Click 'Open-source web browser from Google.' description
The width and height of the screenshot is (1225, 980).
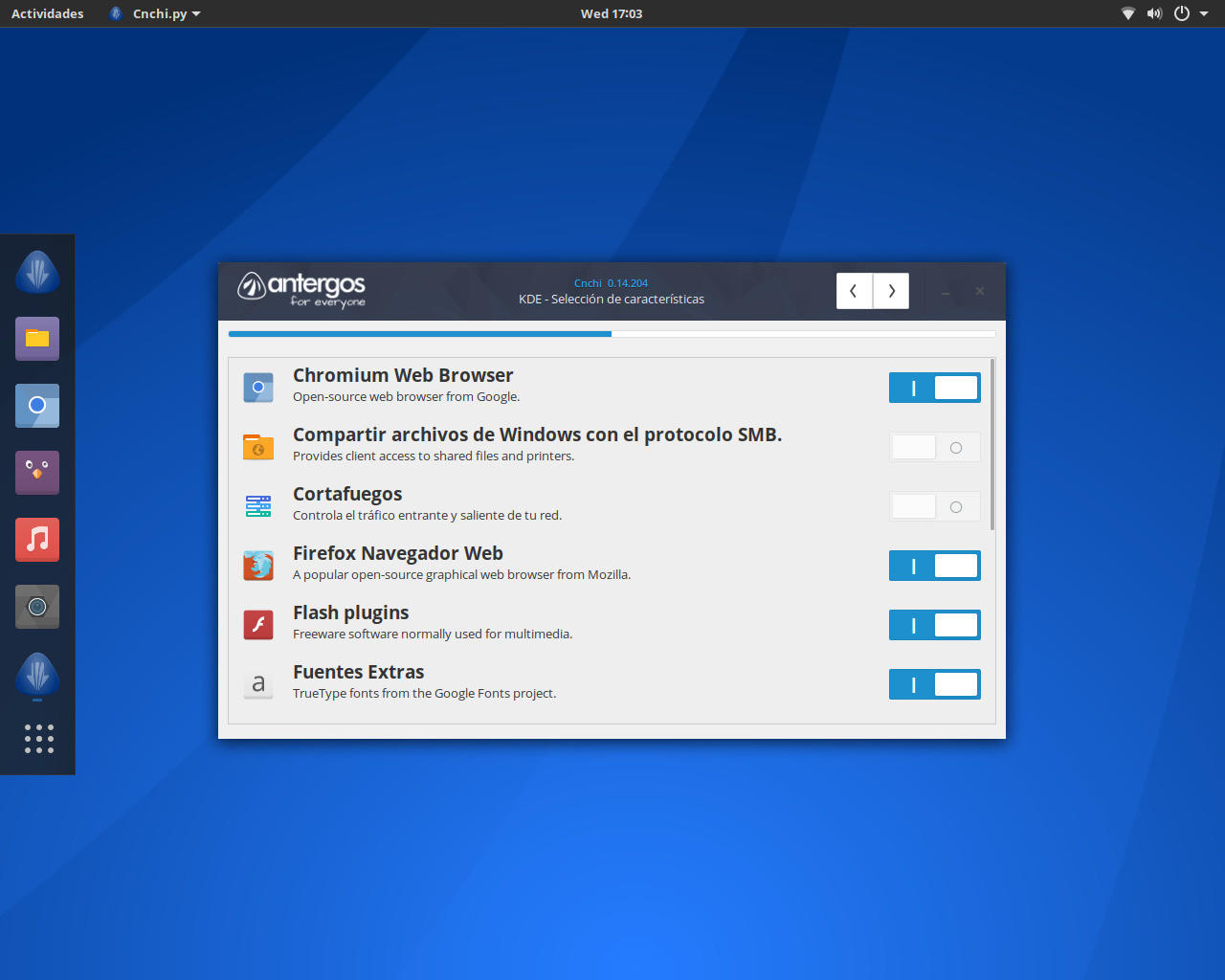[x=407, y=397]
